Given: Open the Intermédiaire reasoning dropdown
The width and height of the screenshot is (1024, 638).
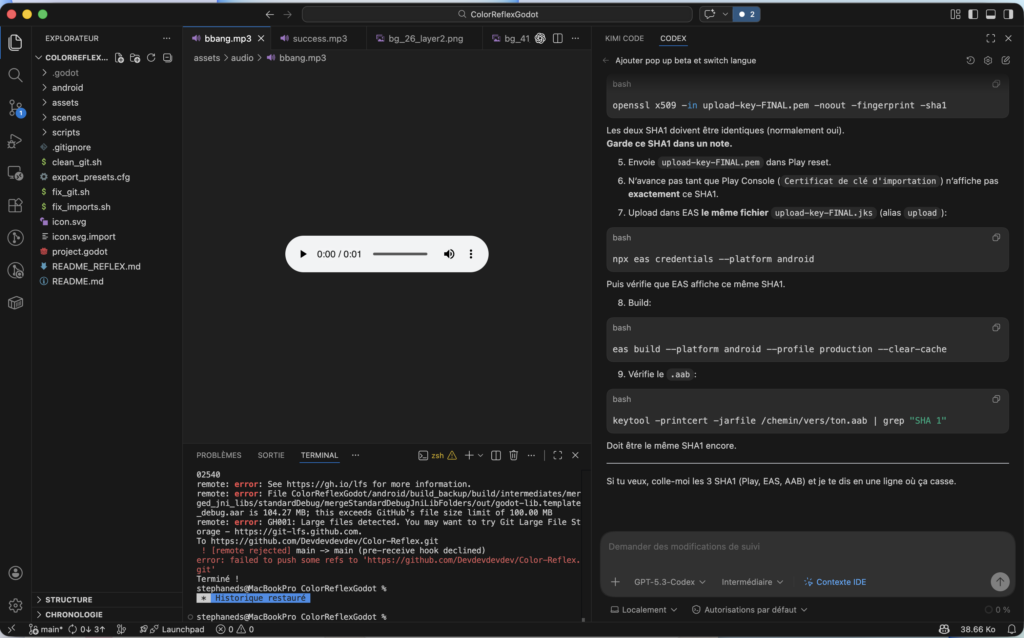Looking at the screenshot, I should pos(753,581).
